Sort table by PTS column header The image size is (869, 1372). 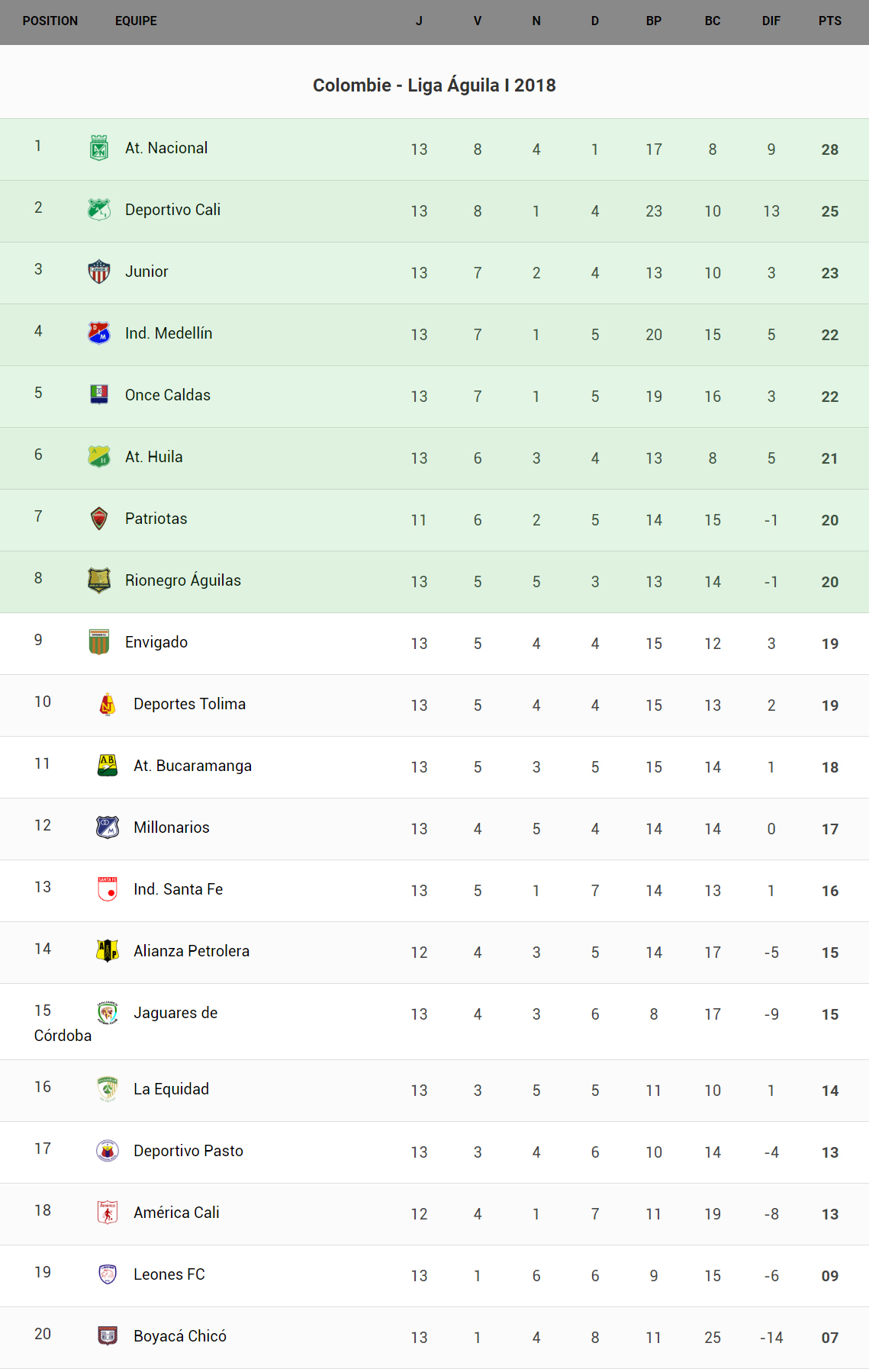(829, 21)
